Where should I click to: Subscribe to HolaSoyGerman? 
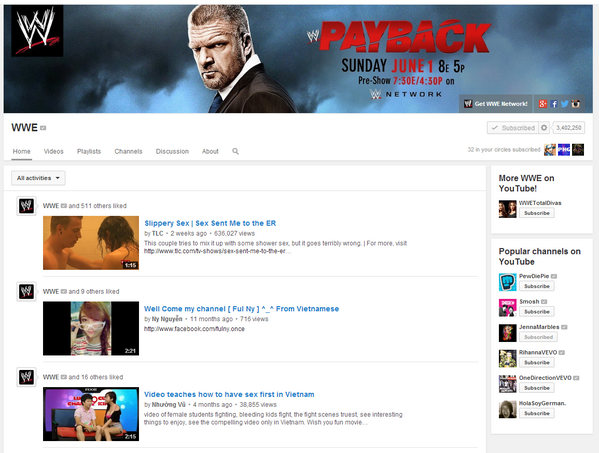537,413
